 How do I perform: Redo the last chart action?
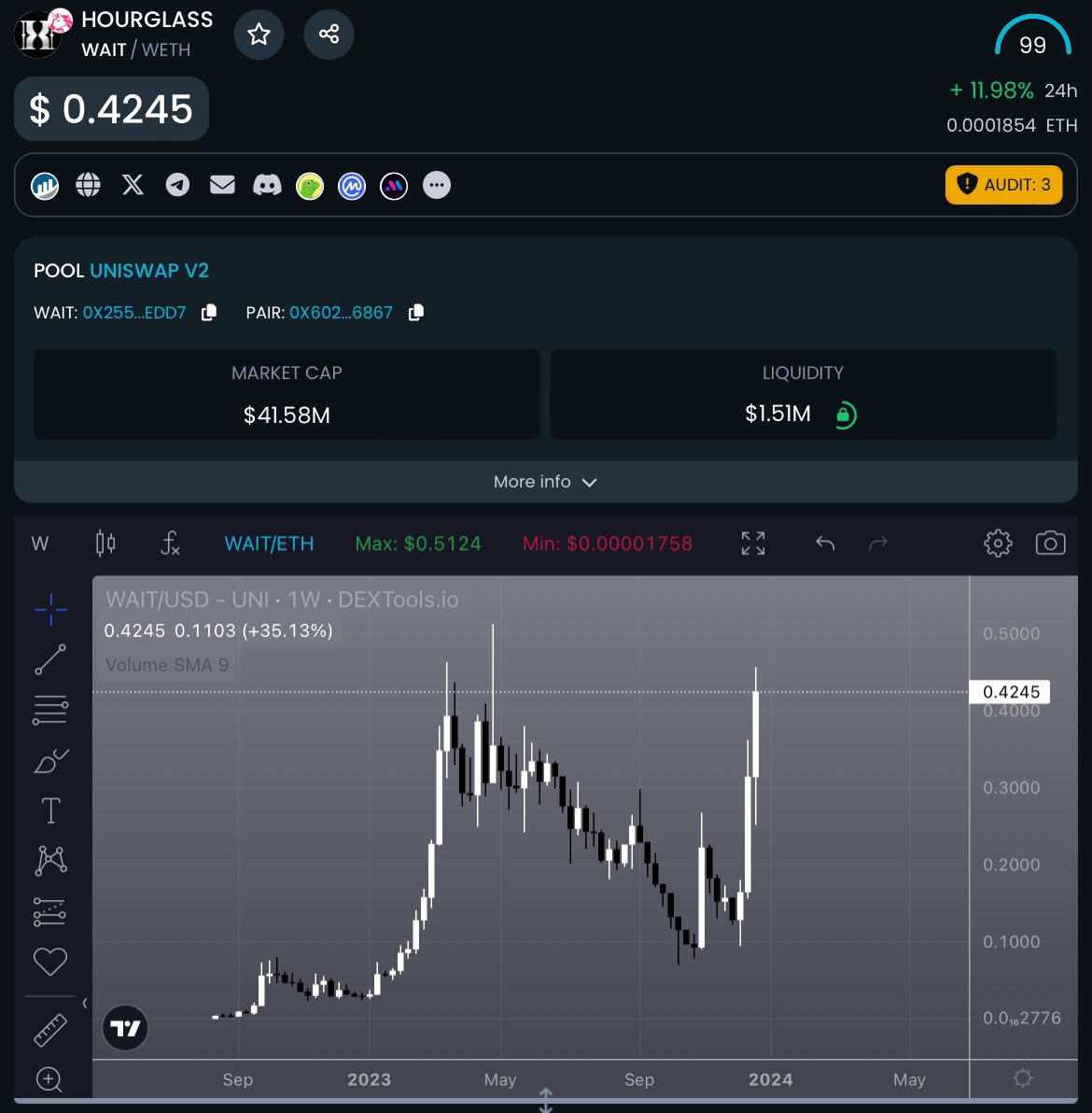(x=878, y=543)
